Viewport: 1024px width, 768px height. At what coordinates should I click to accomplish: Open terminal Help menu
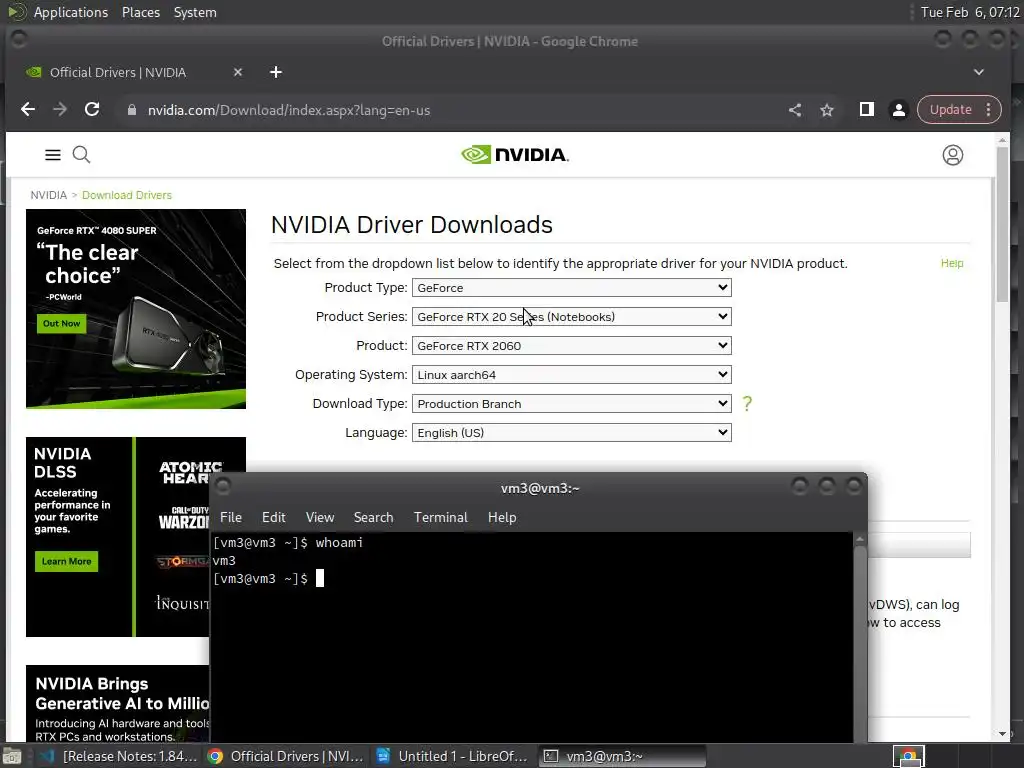502,517
